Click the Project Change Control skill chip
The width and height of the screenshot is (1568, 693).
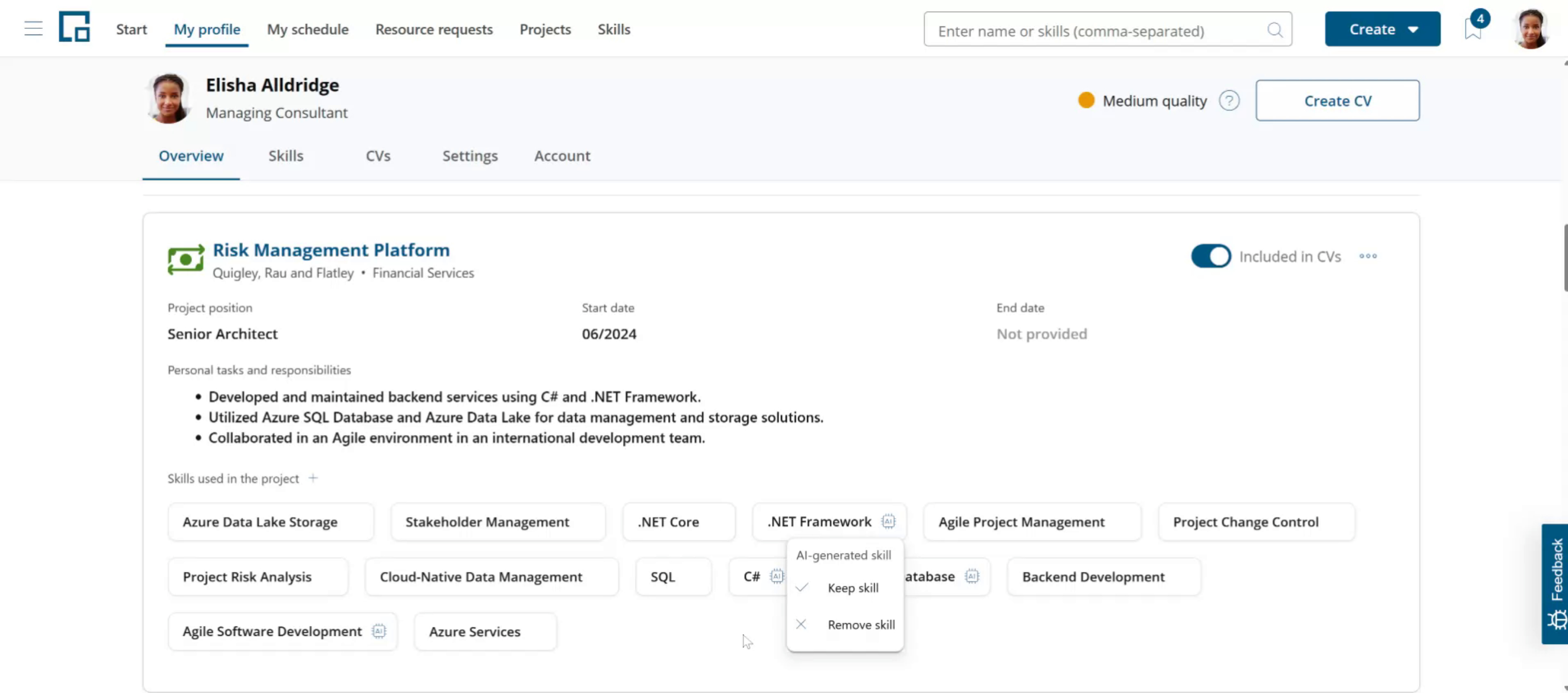pyautogui.click(x=1256, y=521)
